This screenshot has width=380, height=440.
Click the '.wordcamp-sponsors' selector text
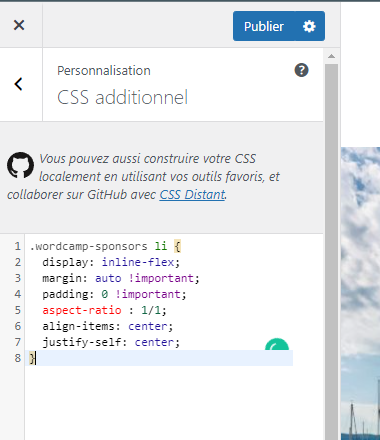pyautogui.click(x=88, y=246)
